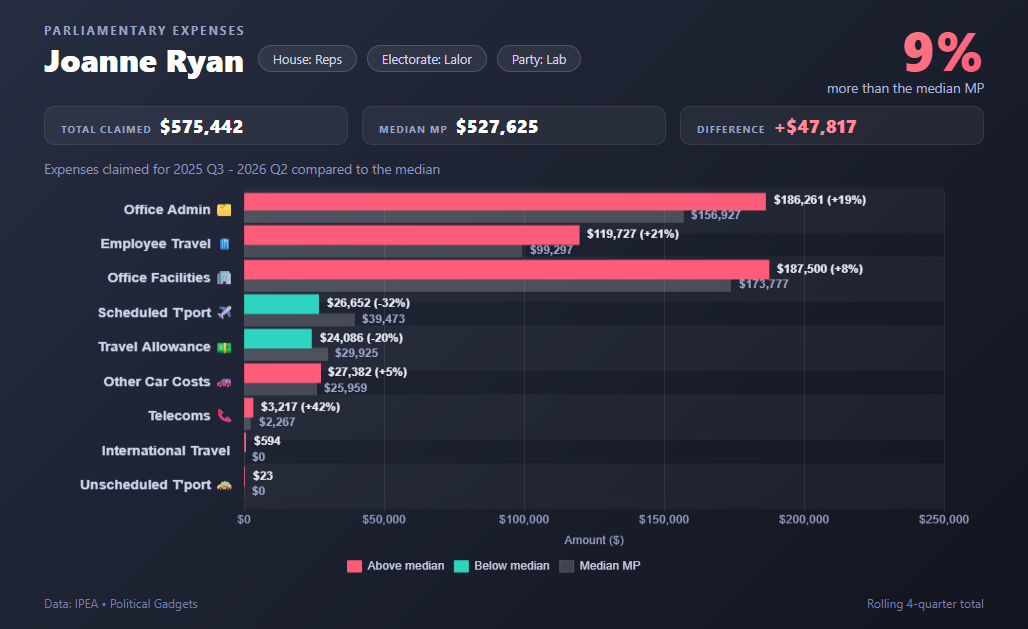The image size is (1028, 629).
Task: Click the Office Facilities building icon
Action: (x=224, y=278)
